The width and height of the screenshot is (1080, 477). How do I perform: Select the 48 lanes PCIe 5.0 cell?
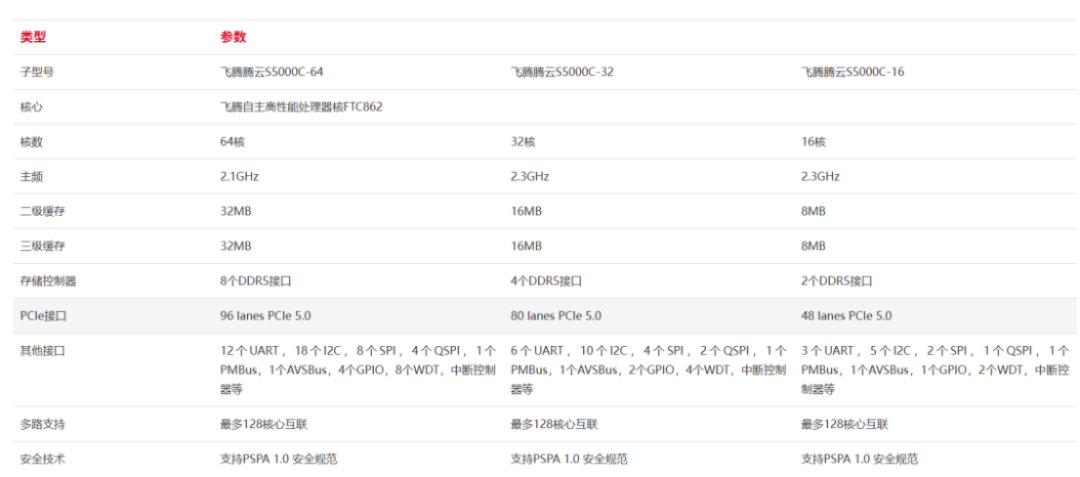(x=847, y=316)
